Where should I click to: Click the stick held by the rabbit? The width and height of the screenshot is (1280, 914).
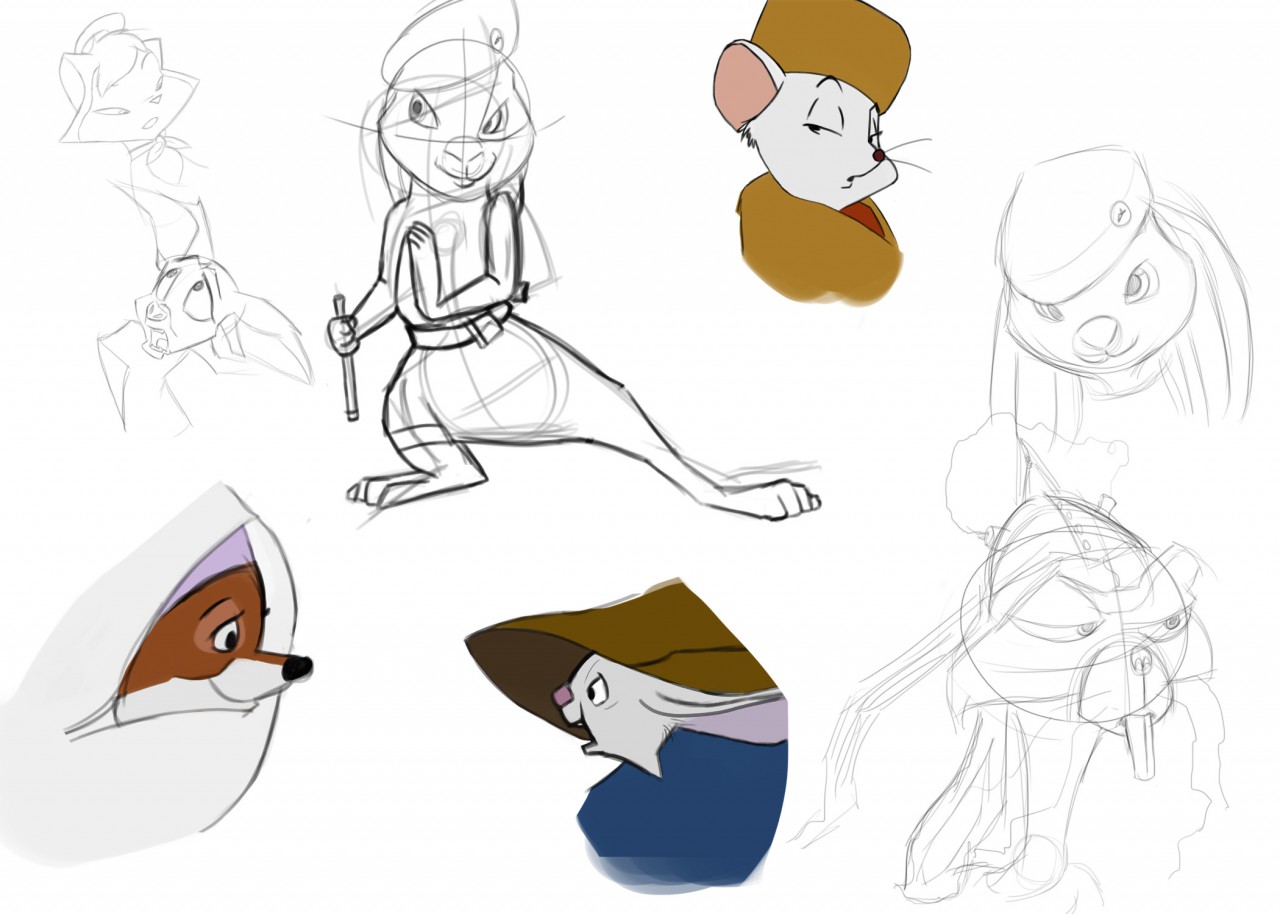coord(346,357)
